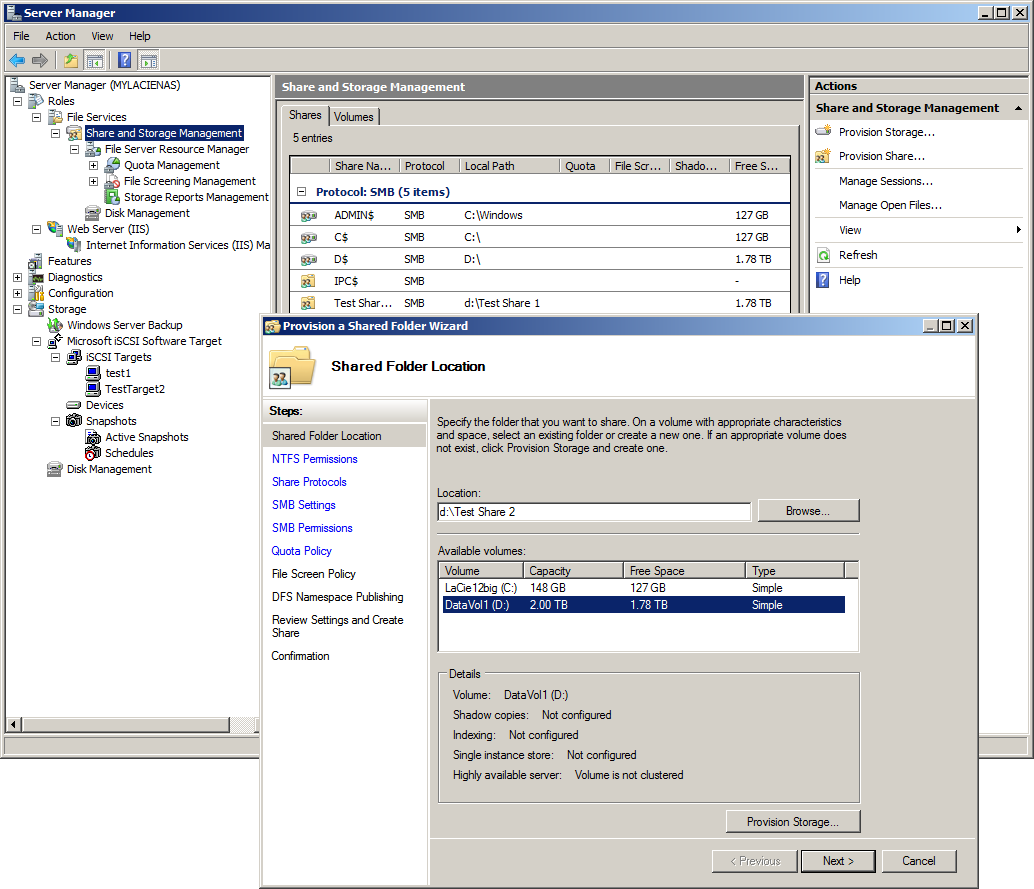Expand the File Screening Management node
Viewport: 1034px width, 889px height.
[94, 181]
